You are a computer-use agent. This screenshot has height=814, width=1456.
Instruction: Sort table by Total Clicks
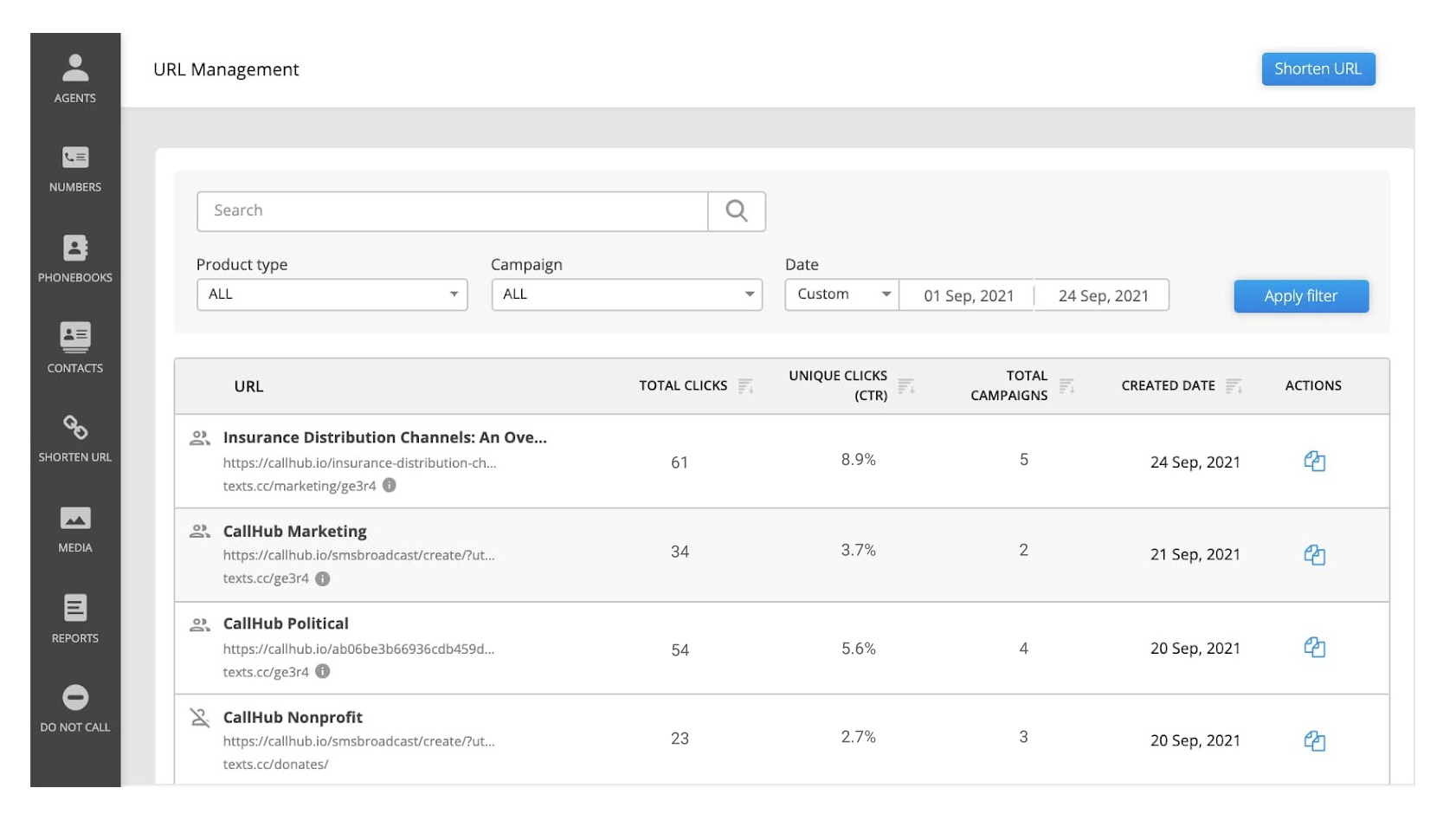pos(745,386)
